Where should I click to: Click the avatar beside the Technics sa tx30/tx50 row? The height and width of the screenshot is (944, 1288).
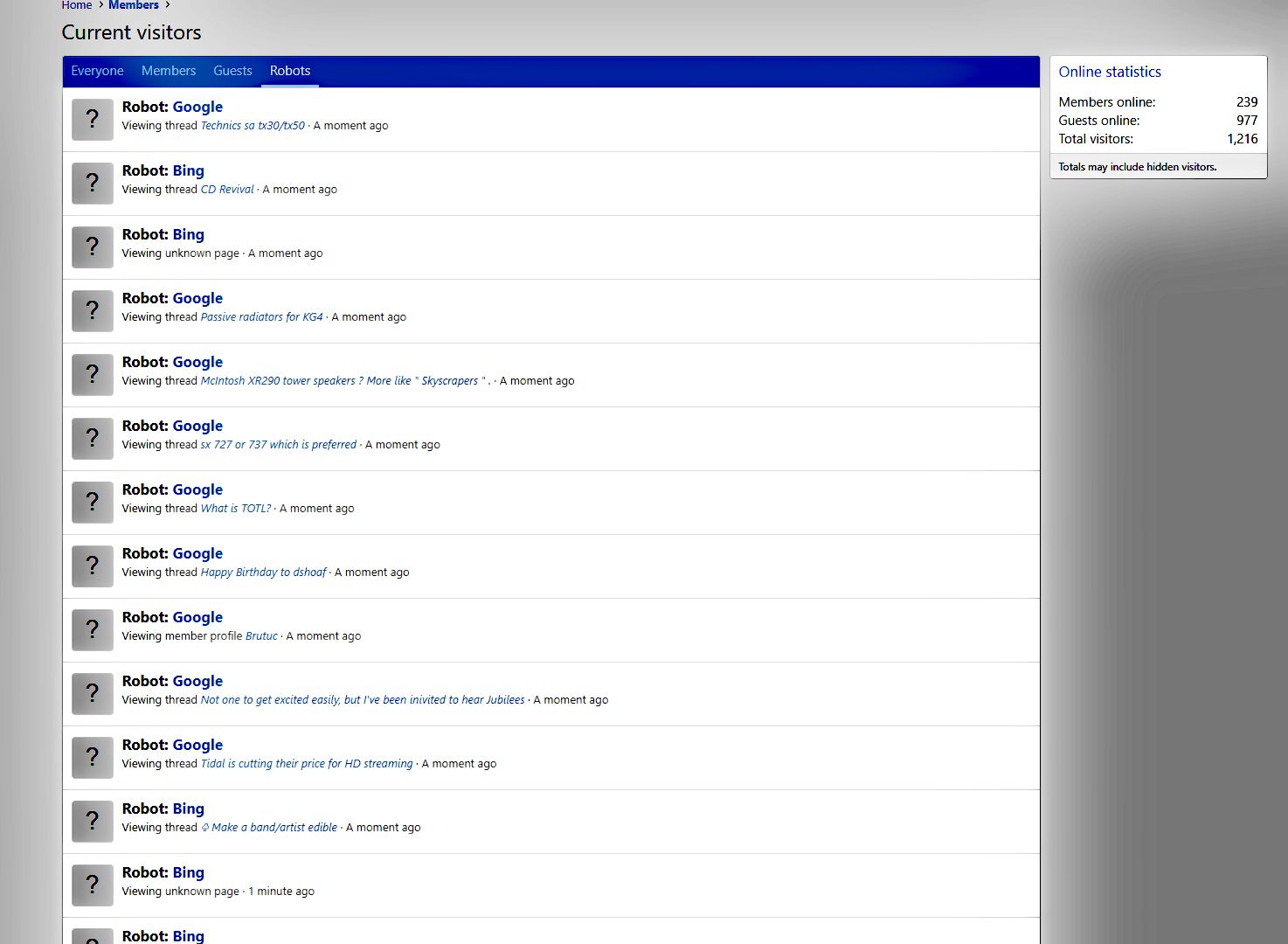pos(93,120)
